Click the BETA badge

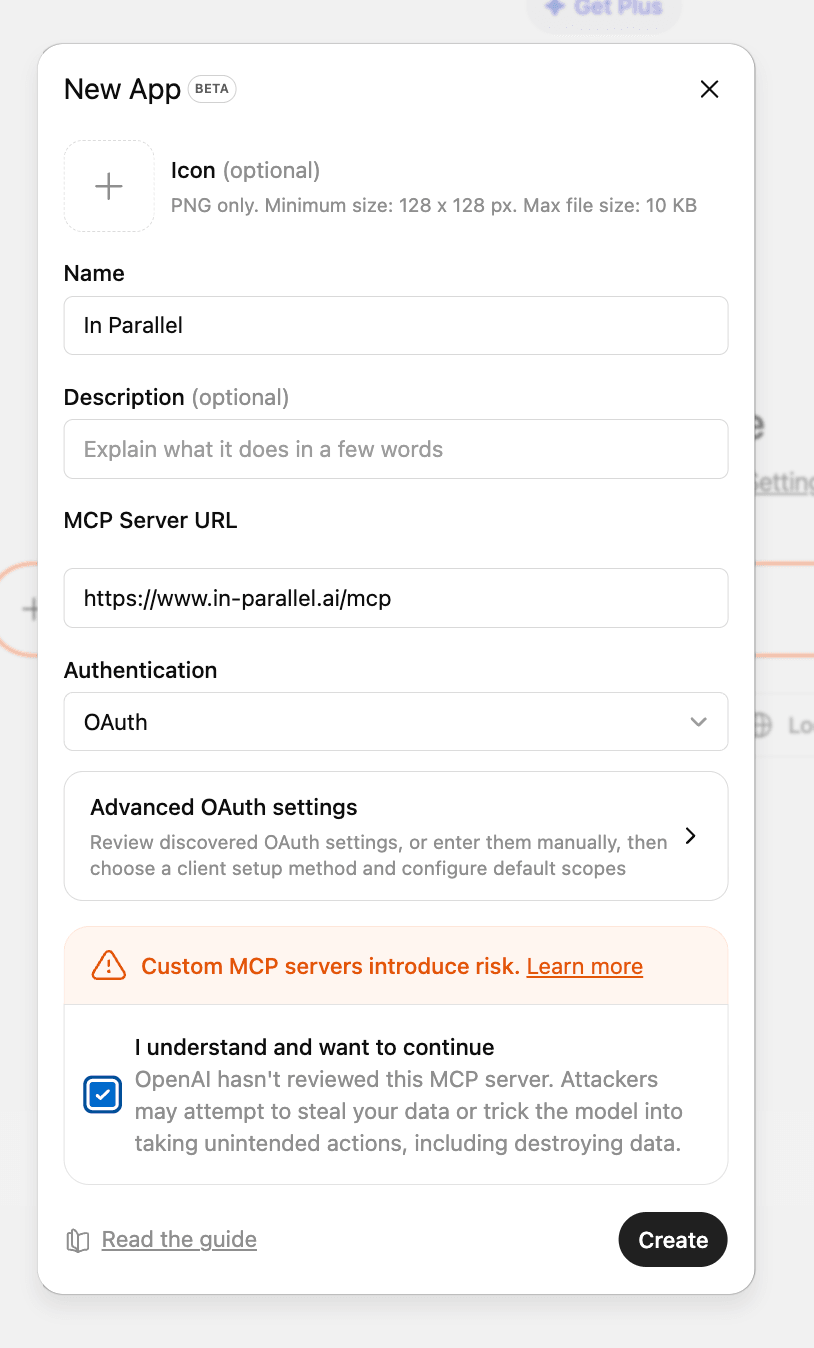[211, 89]
